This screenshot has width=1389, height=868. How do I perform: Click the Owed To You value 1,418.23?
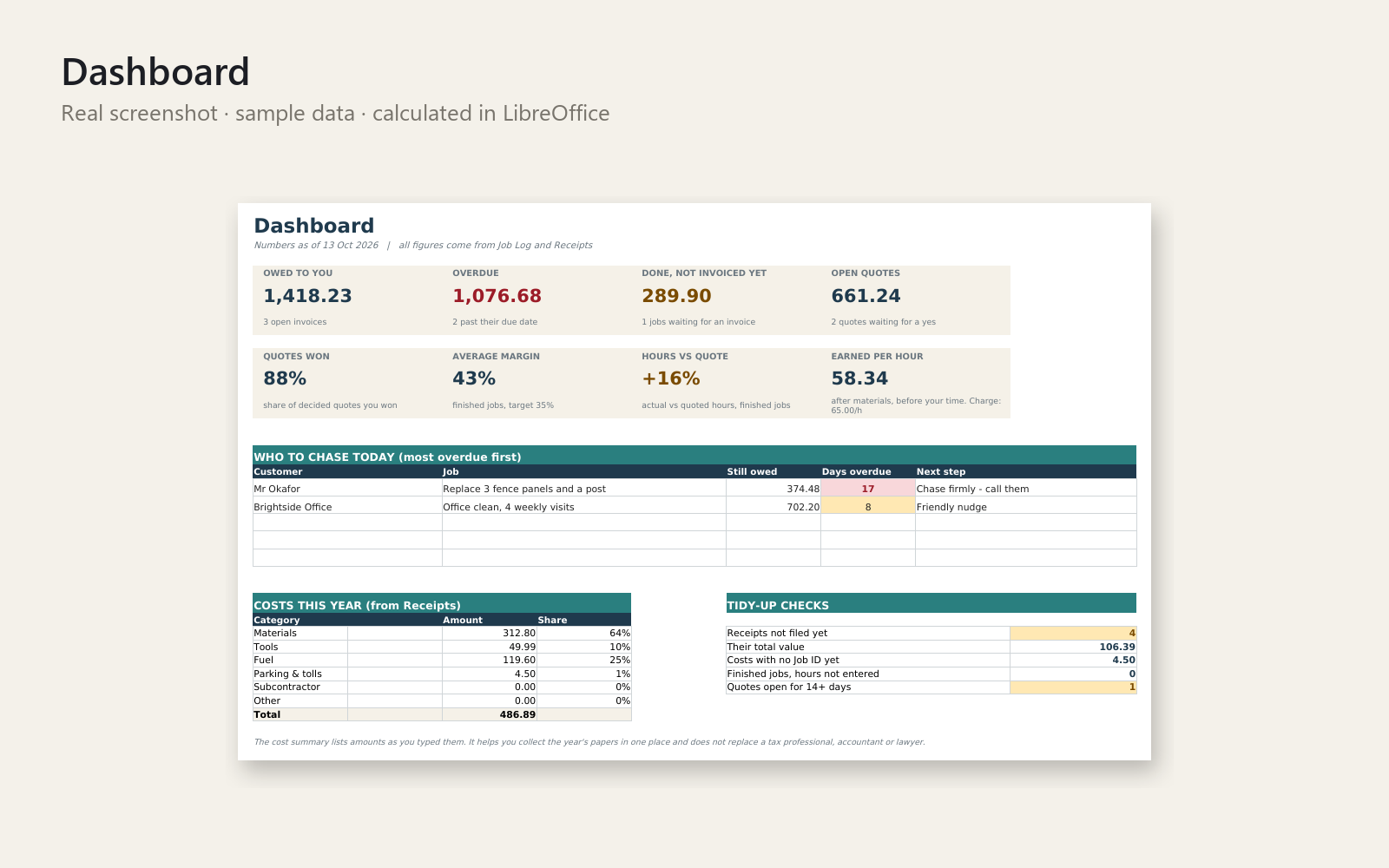tap(307, 296)
